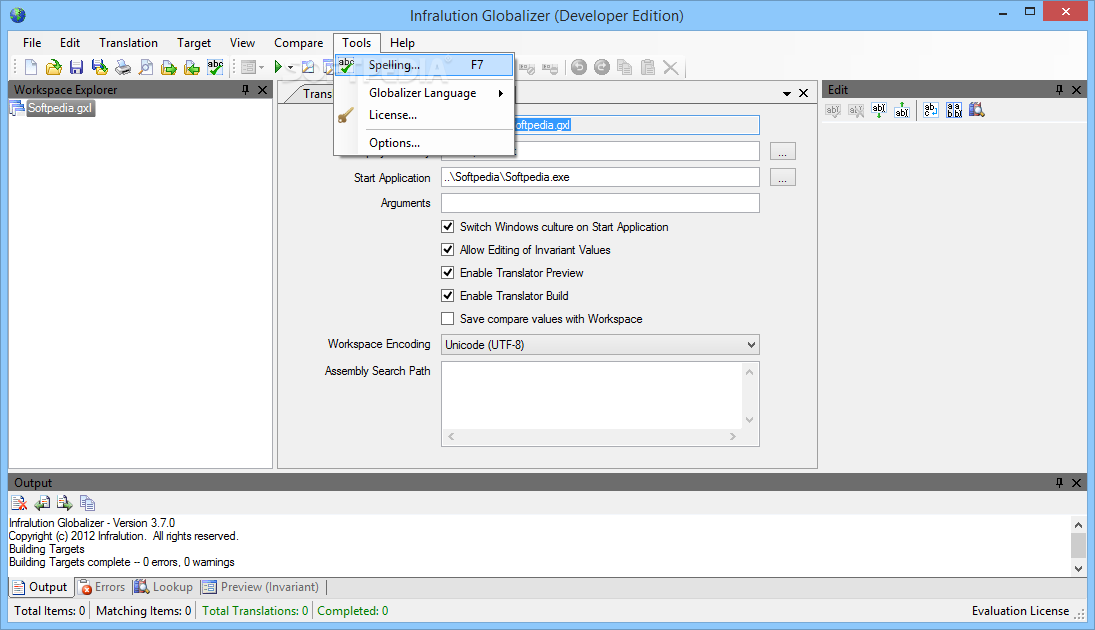The image size is (1095, 630).
Task: Click the export folder icon with green arrow right
Action: click(169, 67)
